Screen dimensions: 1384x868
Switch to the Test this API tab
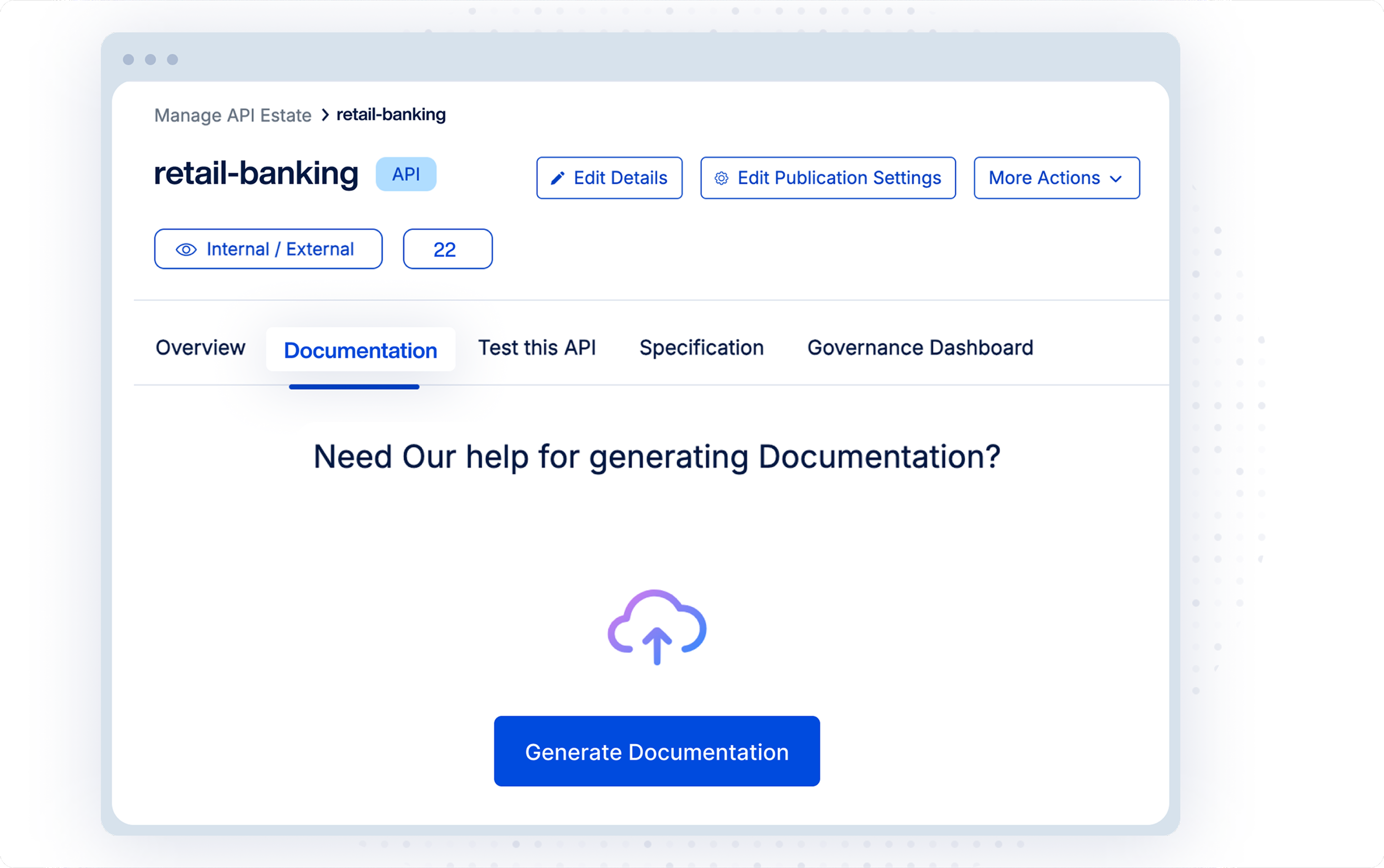point(537,348)
